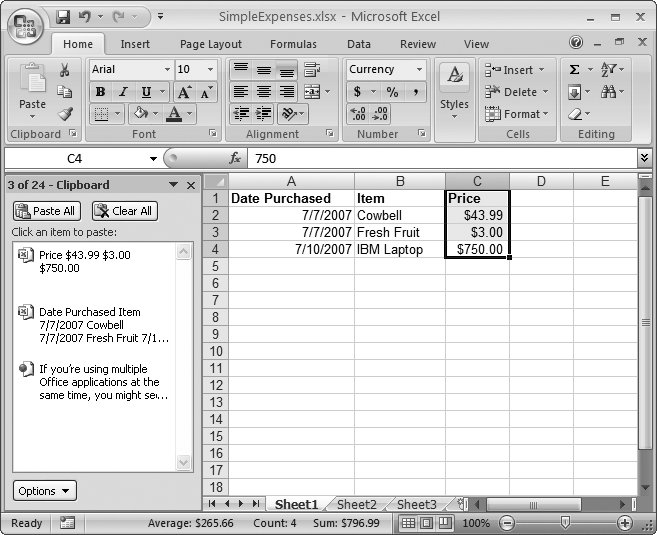The width and height of the screenshot is (657, 535).
Task: Click the Fill down arrow icon
Action: pos(574,92)
